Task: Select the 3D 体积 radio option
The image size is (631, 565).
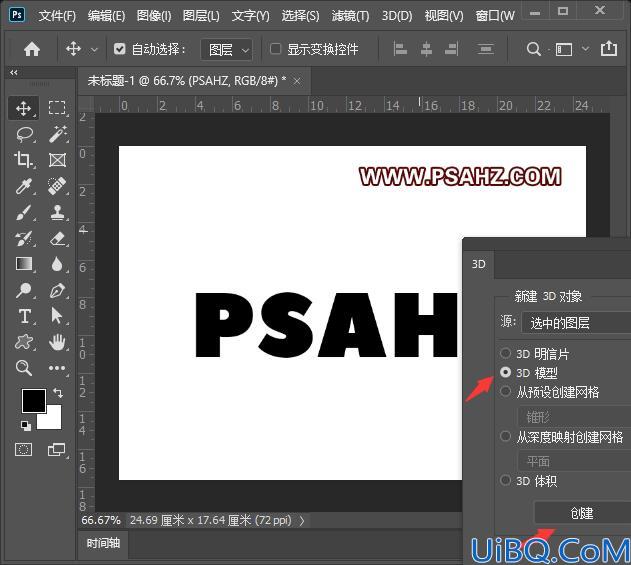Action: point(505,480)
